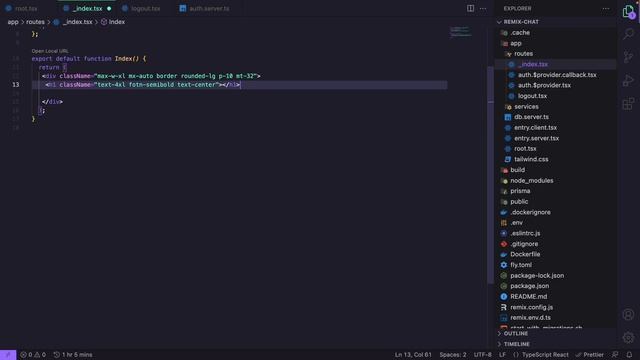Open the notifications bell in status bar
Screen dimensions: 640x360
click(x=629, y=355)
